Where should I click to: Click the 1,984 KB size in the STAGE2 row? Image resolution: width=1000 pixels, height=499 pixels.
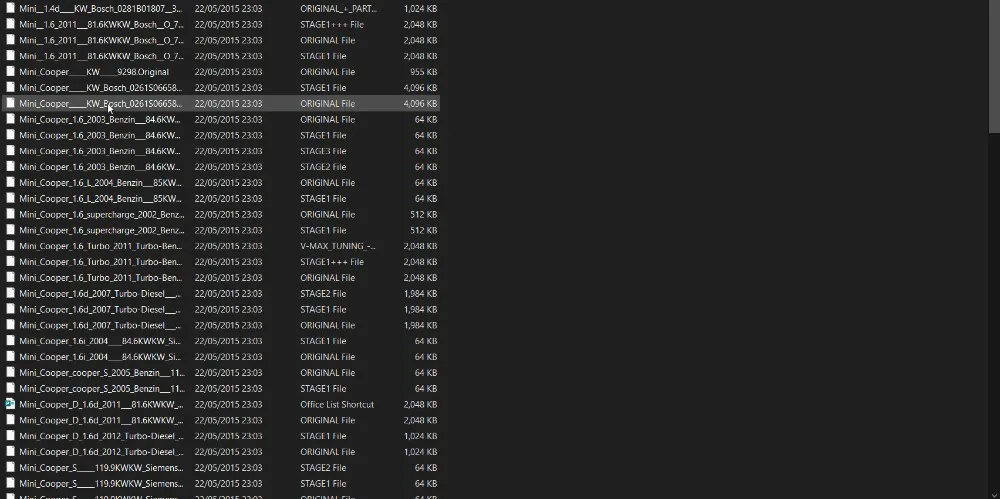coord(420,294)
